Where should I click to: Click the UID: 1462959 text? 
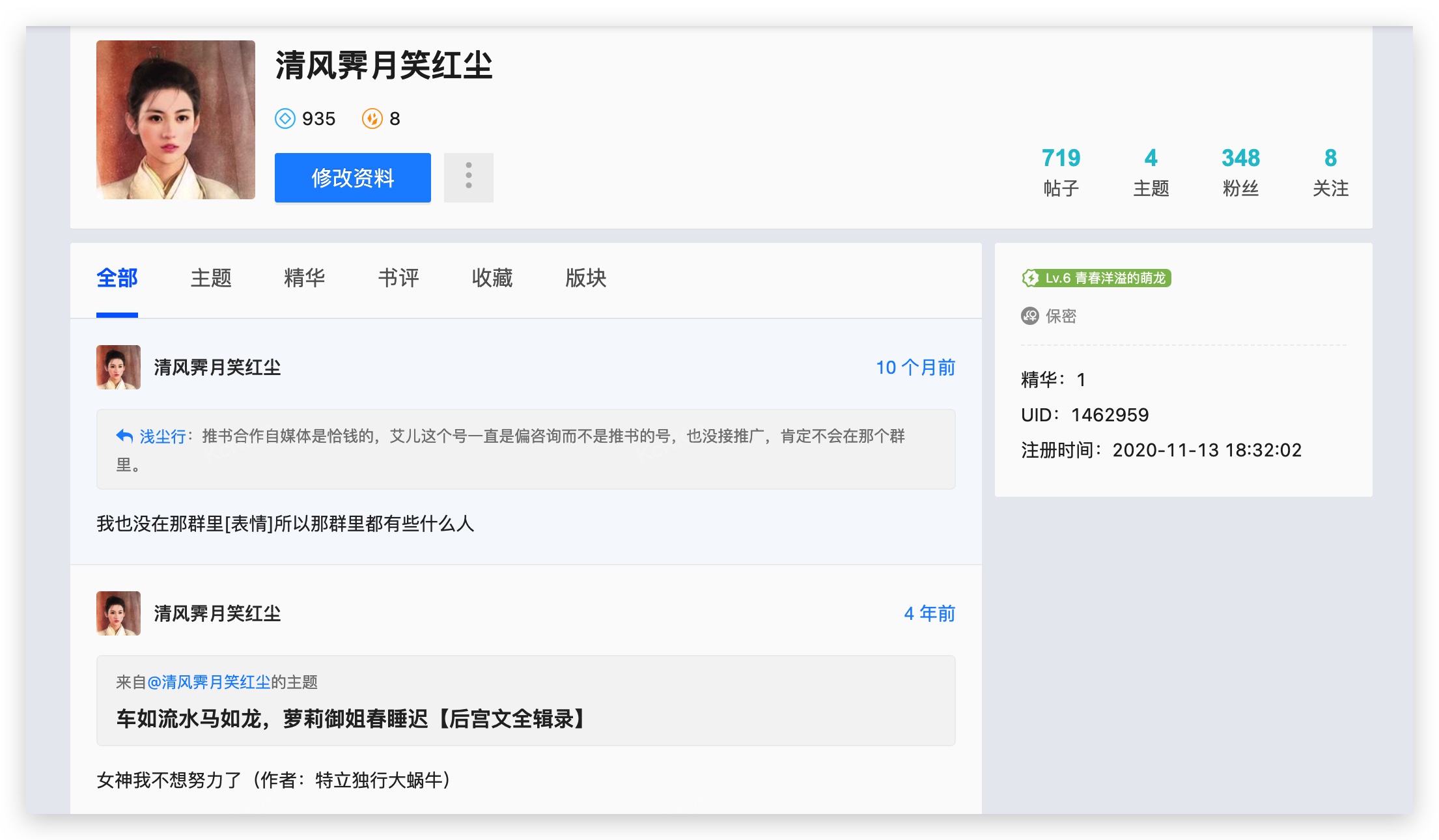point(1085,415)
